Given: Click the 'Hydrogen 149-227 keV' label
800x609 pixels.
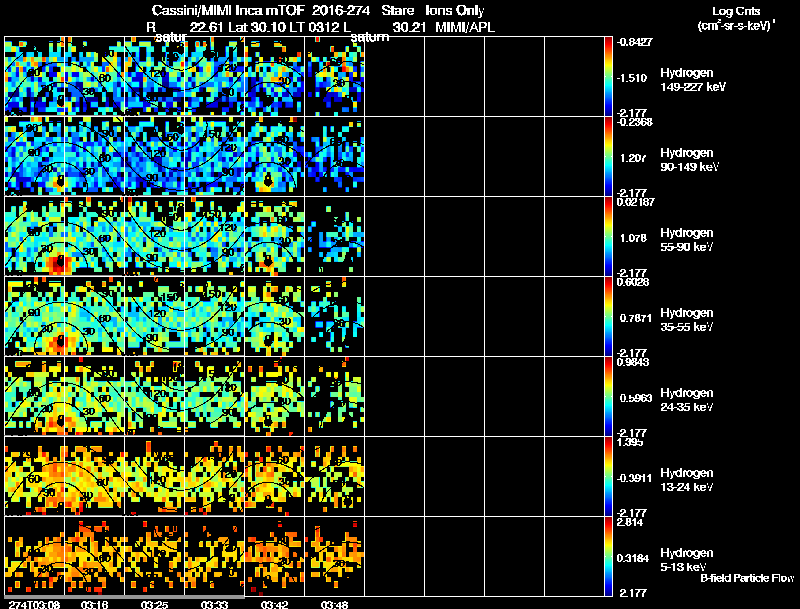Looking at the screenshot, I should [x=693, y=80].
